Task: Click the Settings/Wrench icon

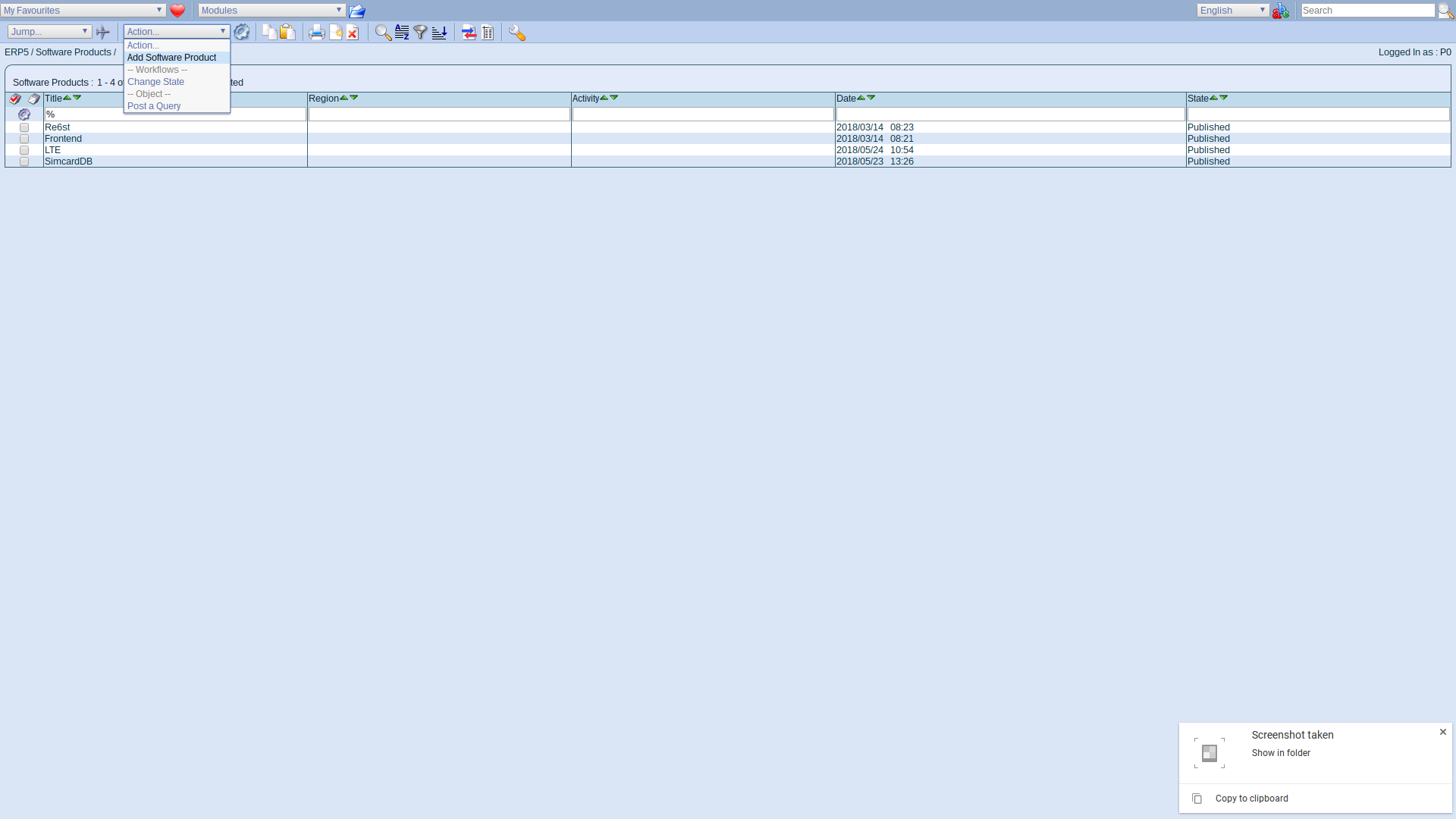Action: (x=517, y=33)
